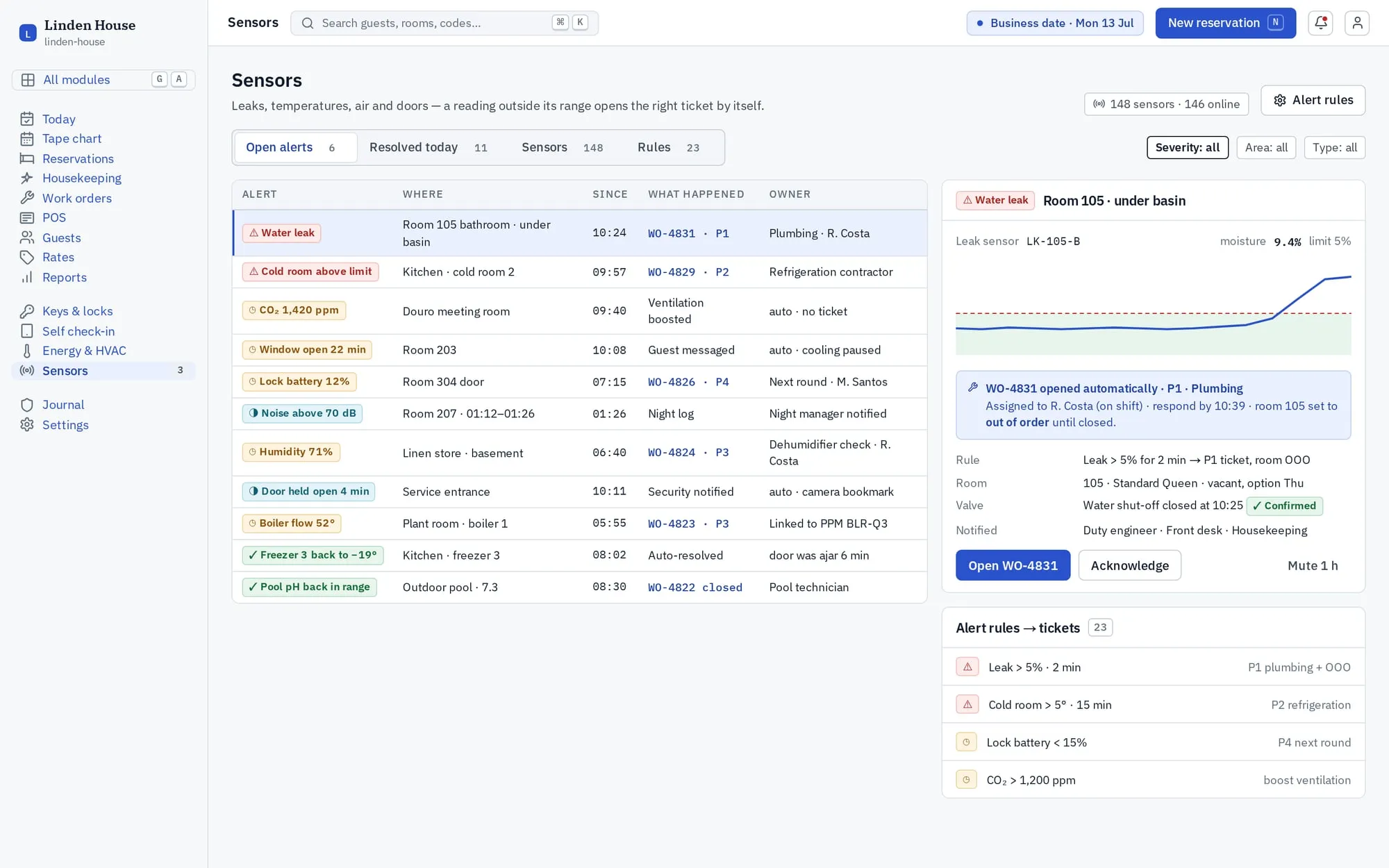Switch to the Resolved today tab

tap(429, 147)
